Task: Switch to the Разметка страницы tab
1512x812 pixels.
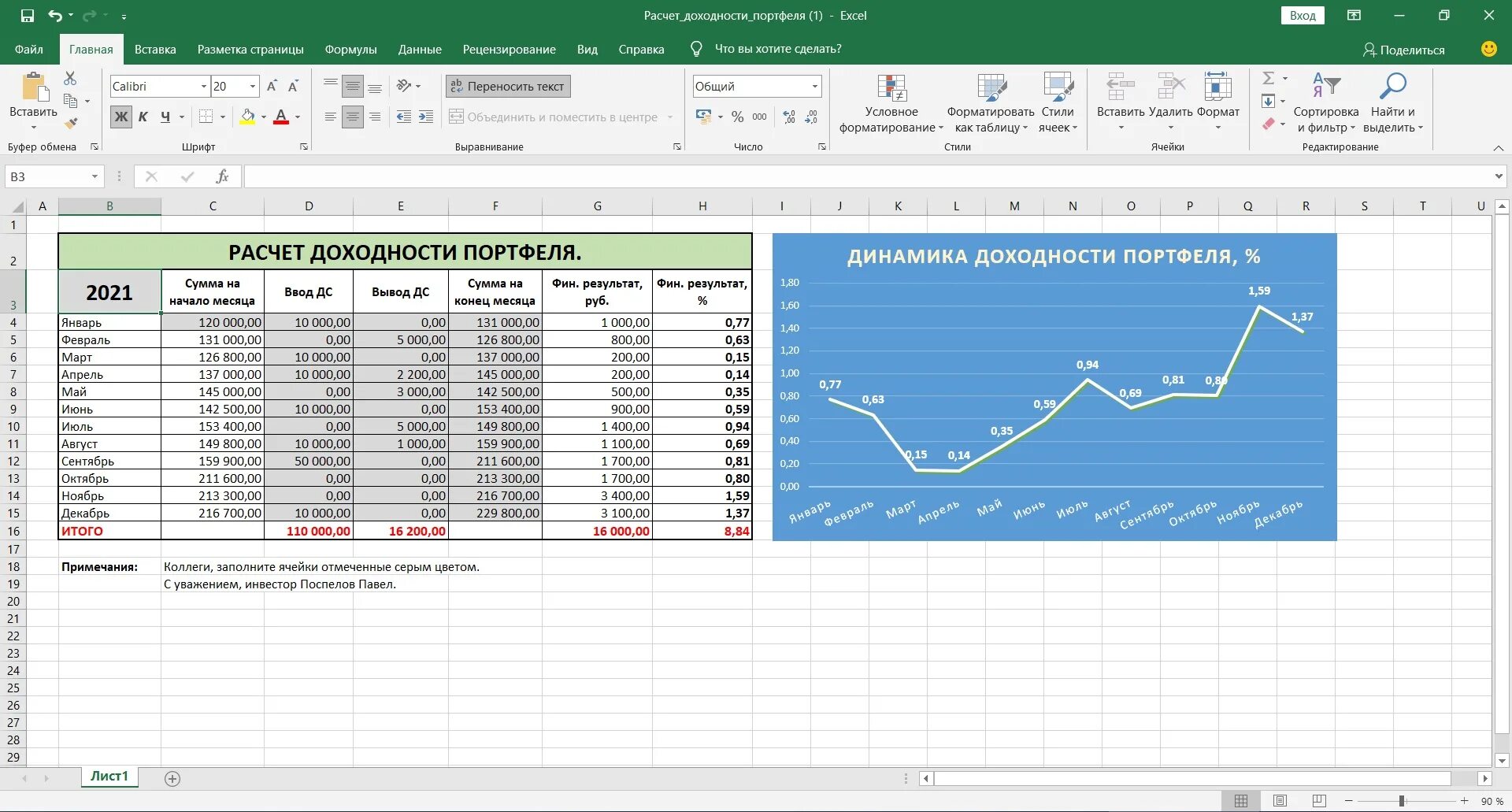Action: [250, 49]
